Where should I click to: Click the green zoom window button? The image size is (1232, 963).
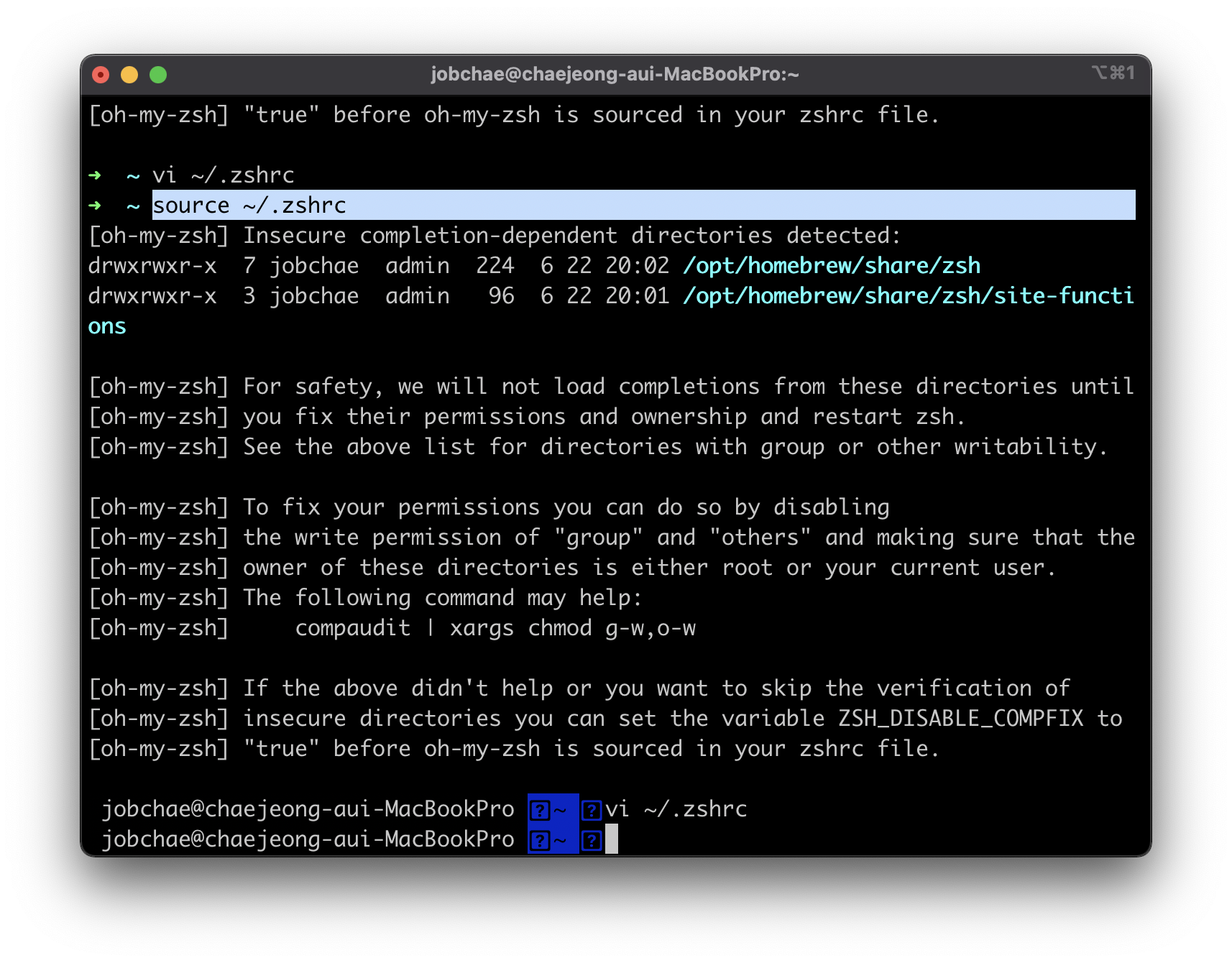pyautogui.click(x=158, y=75)
